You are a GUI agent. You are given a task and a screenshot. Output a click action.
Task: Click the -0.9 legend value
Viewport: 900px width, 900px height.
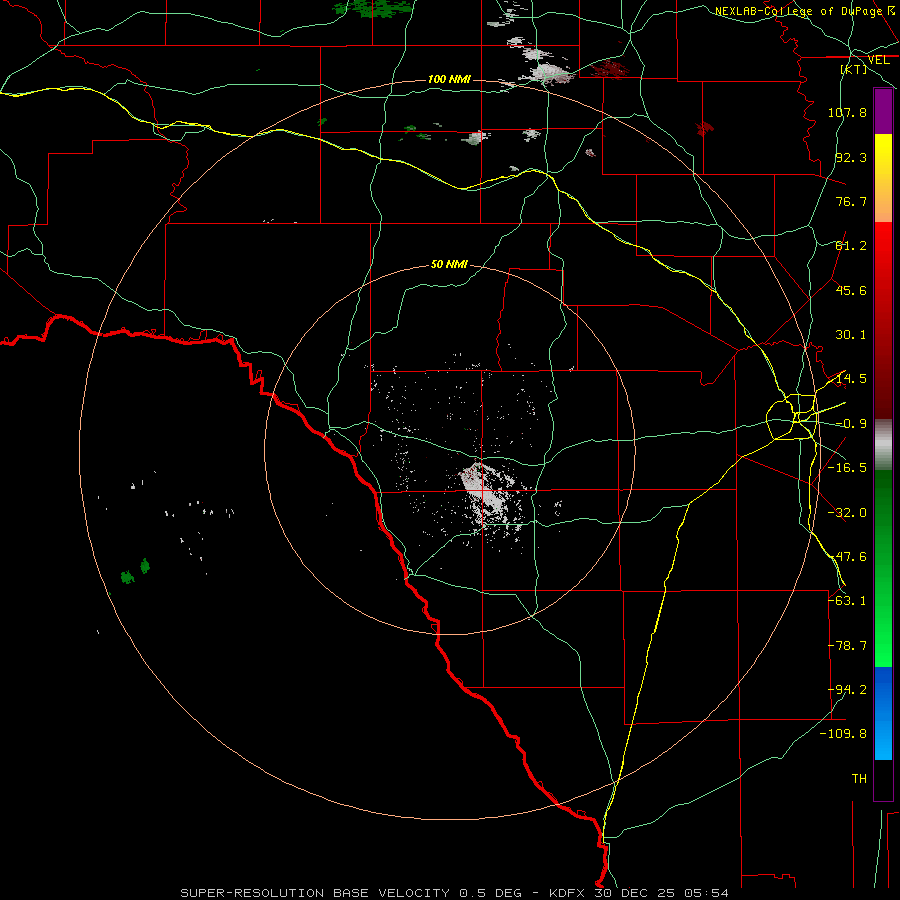851,424
